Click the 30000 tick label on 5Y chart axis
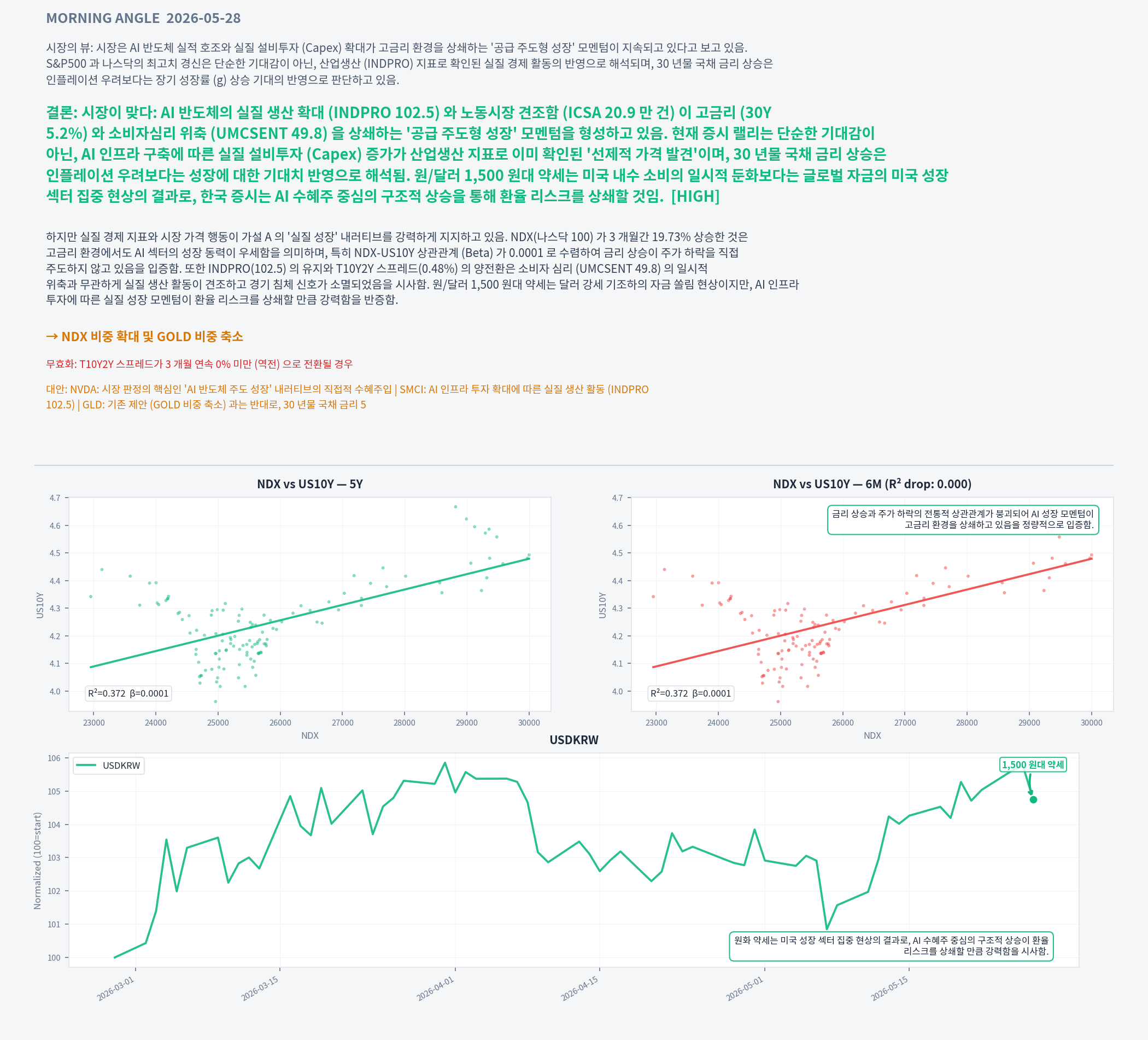The image size is (1148, 1040). tap(529, 723)
